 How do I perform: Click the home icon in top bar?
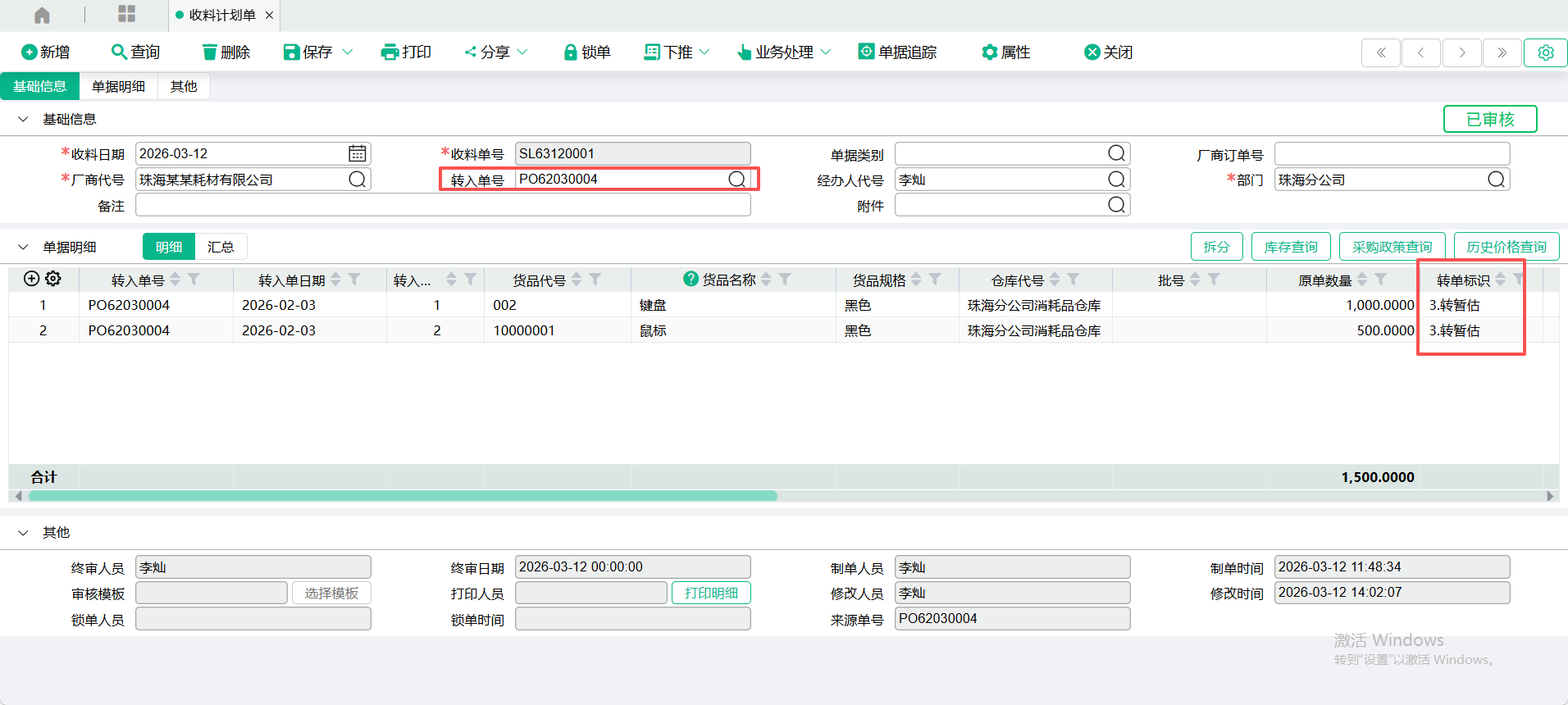pos(42,15)
